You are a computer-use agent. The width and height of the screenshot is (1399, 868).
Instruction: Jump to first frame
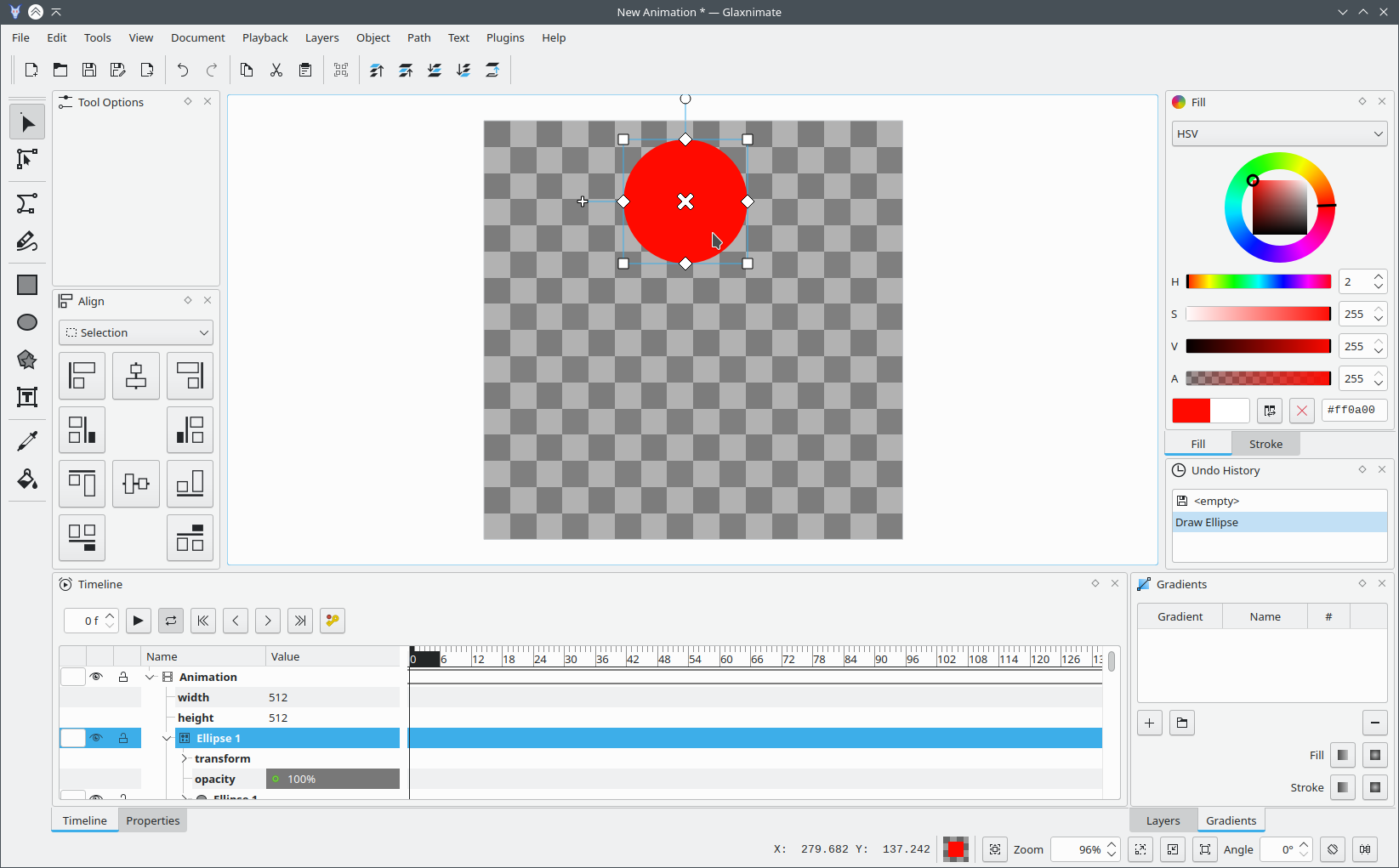[x=203, y=621]
